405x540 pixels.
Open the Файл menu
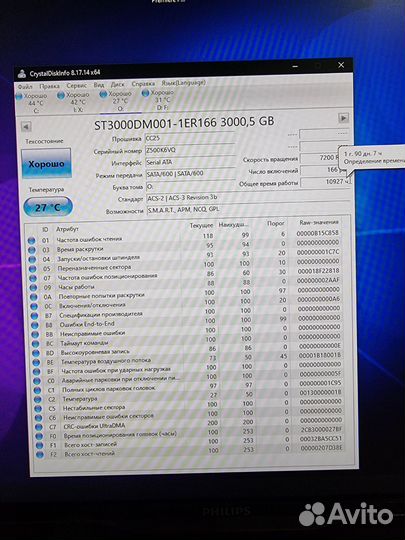click(25, 86)
